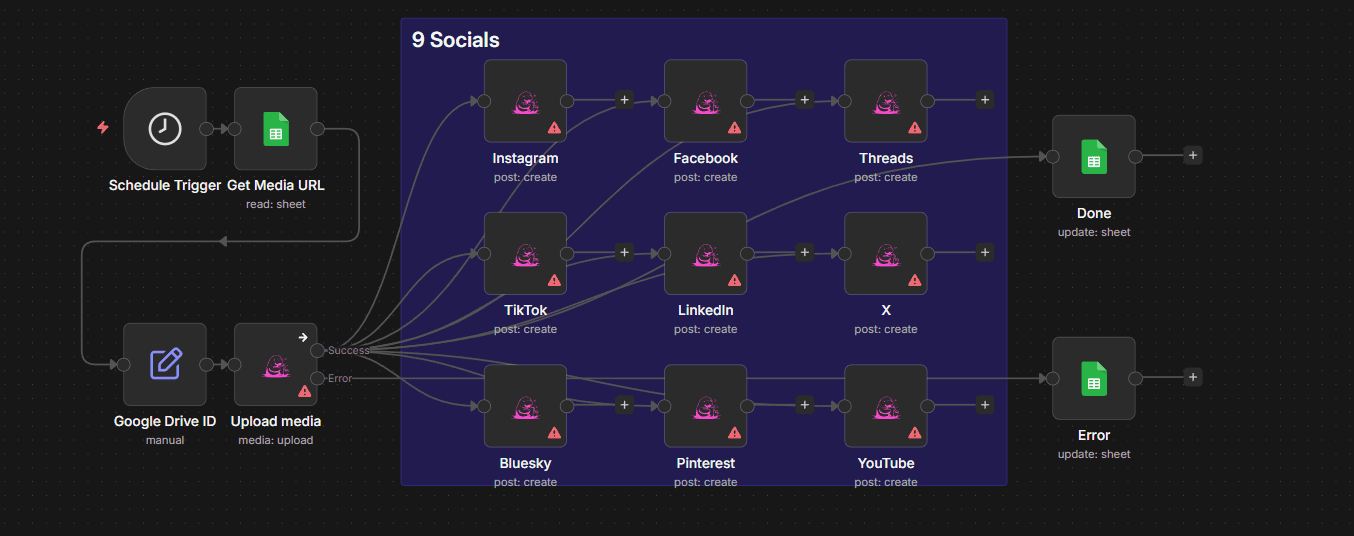Click the warning triangle on Upload media node
The image size is (1354, 536).
(x=305, y=391)
